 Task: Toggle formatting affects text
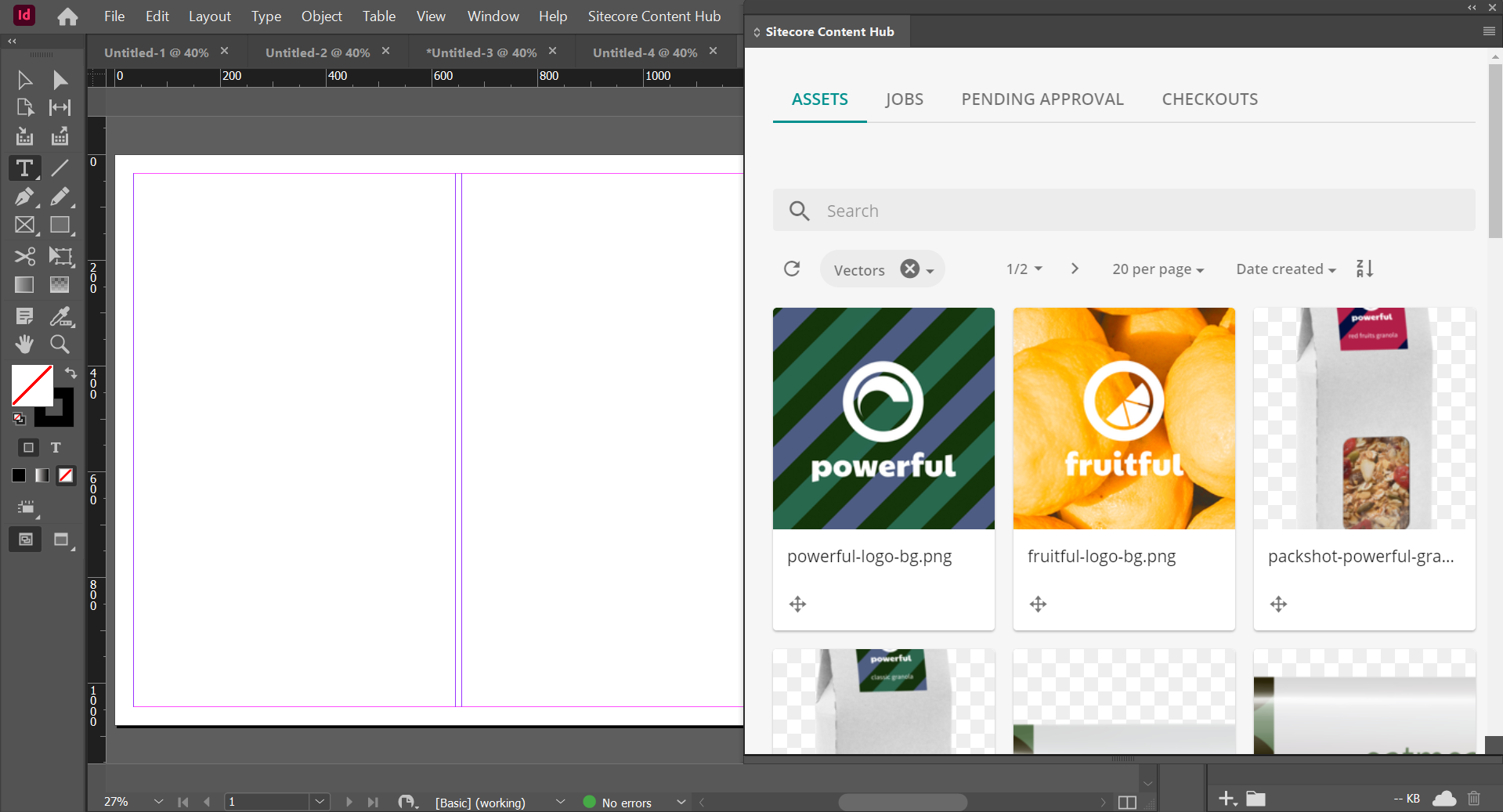56,448
